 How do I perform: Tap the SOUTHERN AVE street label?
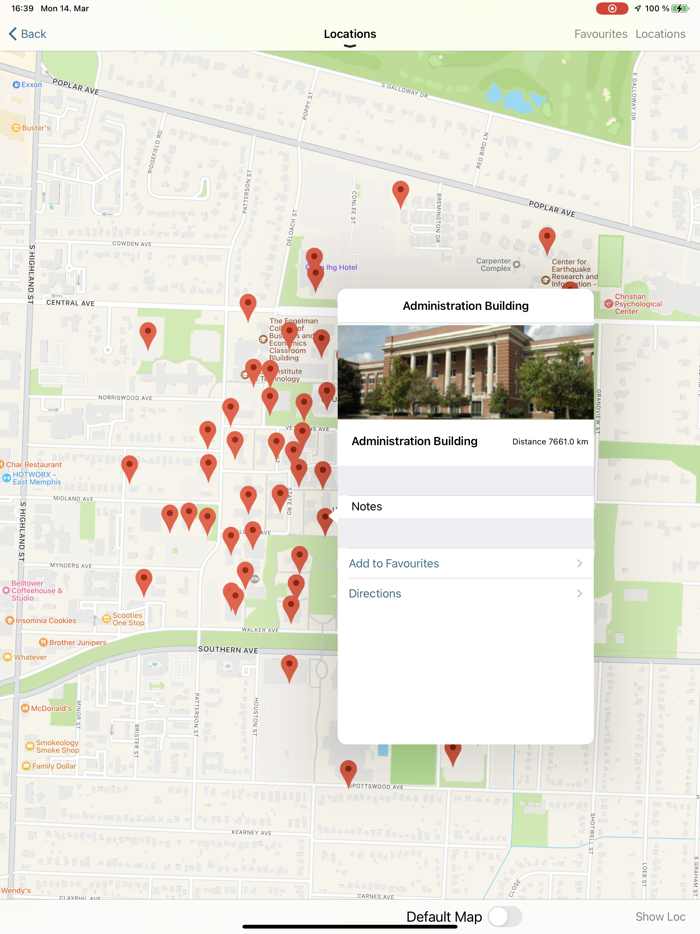click(228, 650)
